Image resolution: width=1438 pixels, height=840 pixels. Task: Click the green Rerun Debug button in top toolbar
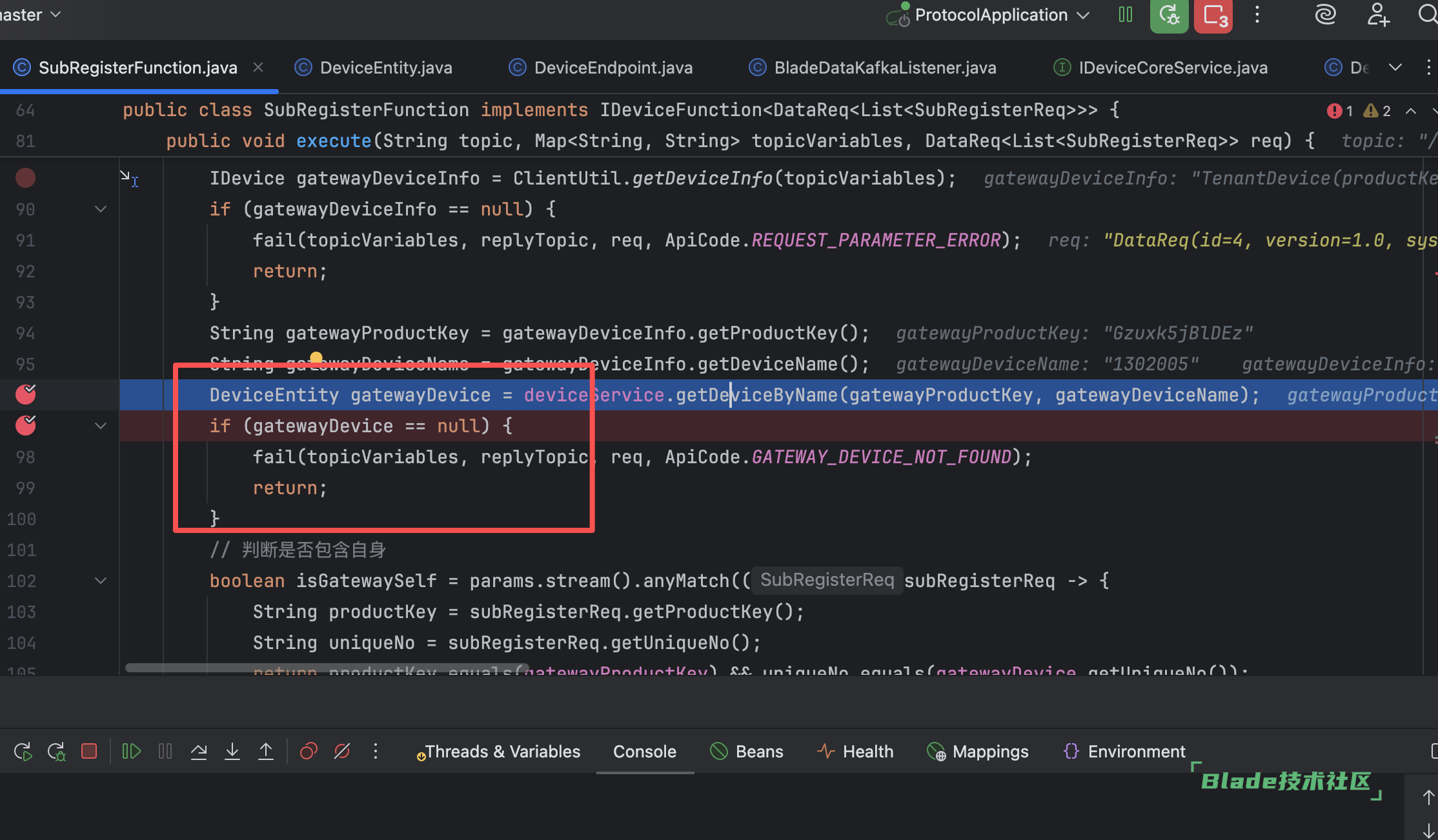click(1169, 15)
